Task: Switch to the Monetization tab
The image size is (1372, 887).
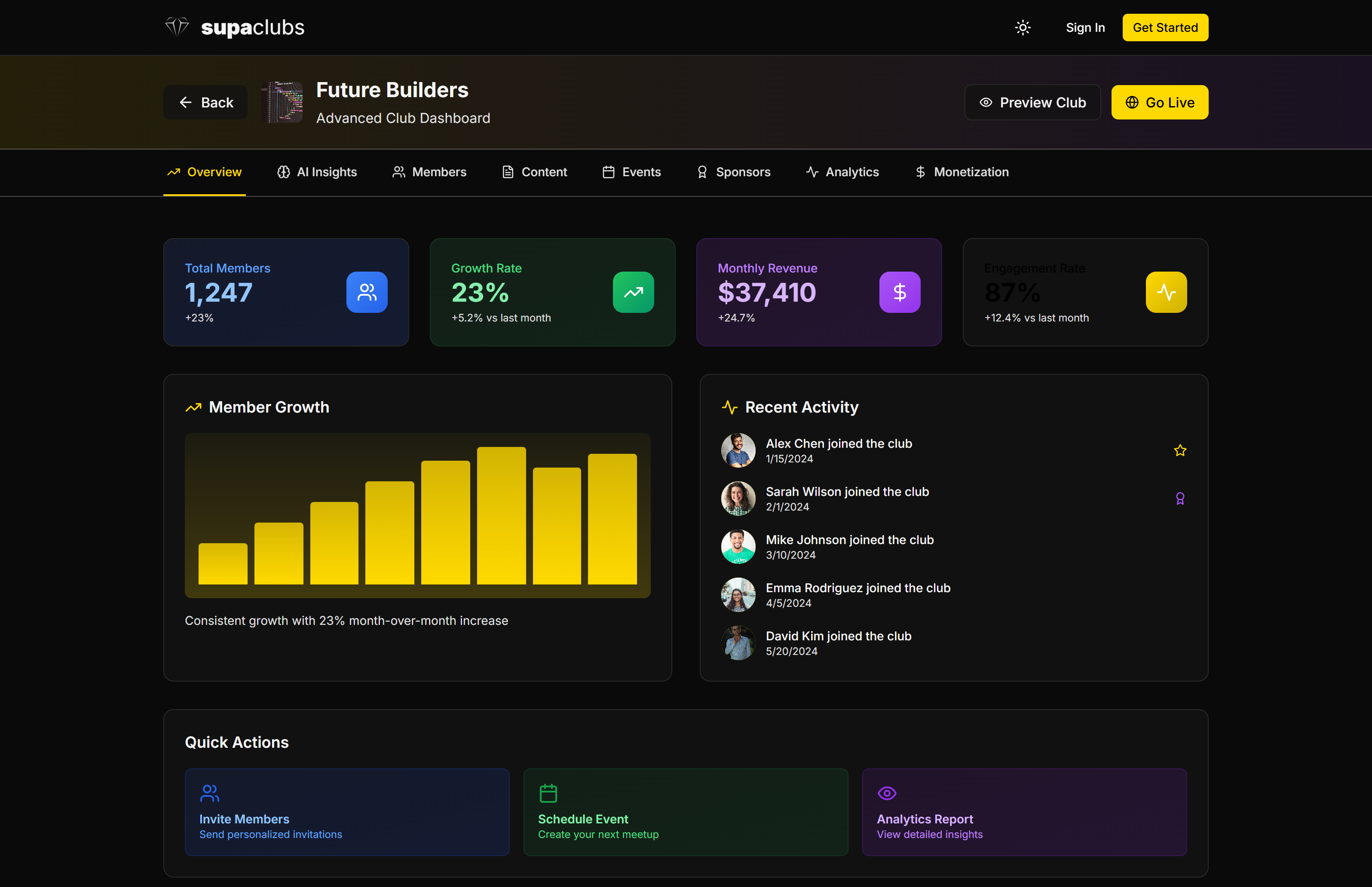Action: point(962,172)
